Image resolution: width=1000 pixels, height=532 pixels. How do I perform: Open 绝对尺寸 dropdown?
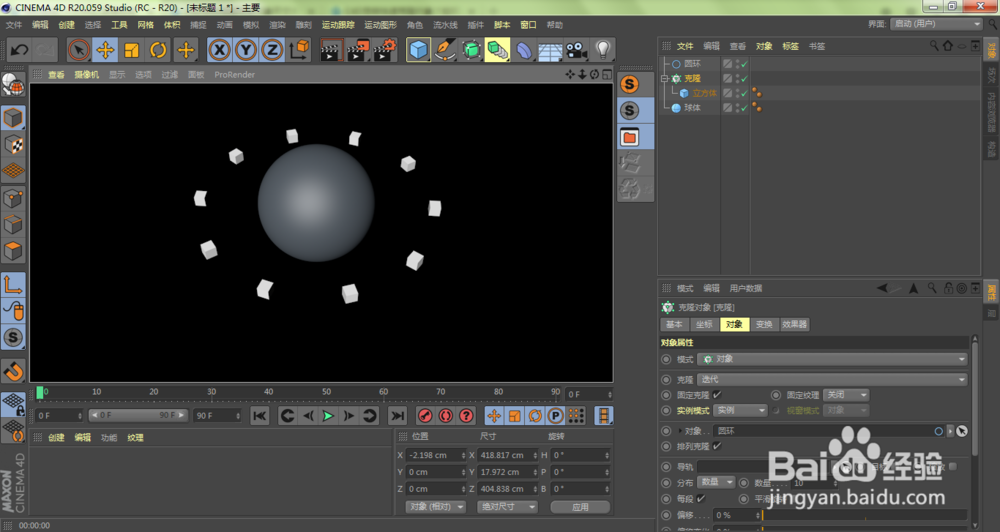click(508, 506)
